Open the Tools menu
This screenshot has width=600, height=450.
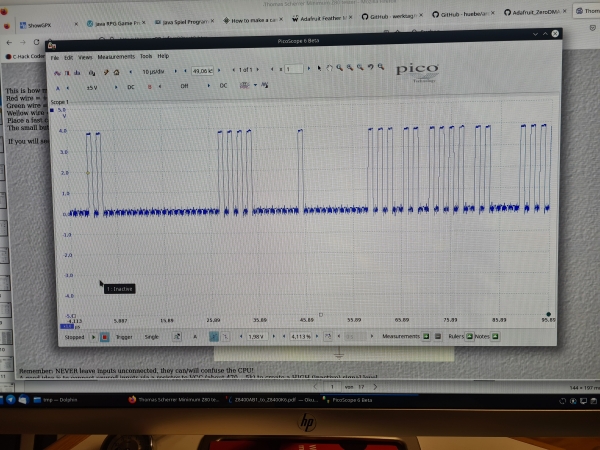click(146, 57)
